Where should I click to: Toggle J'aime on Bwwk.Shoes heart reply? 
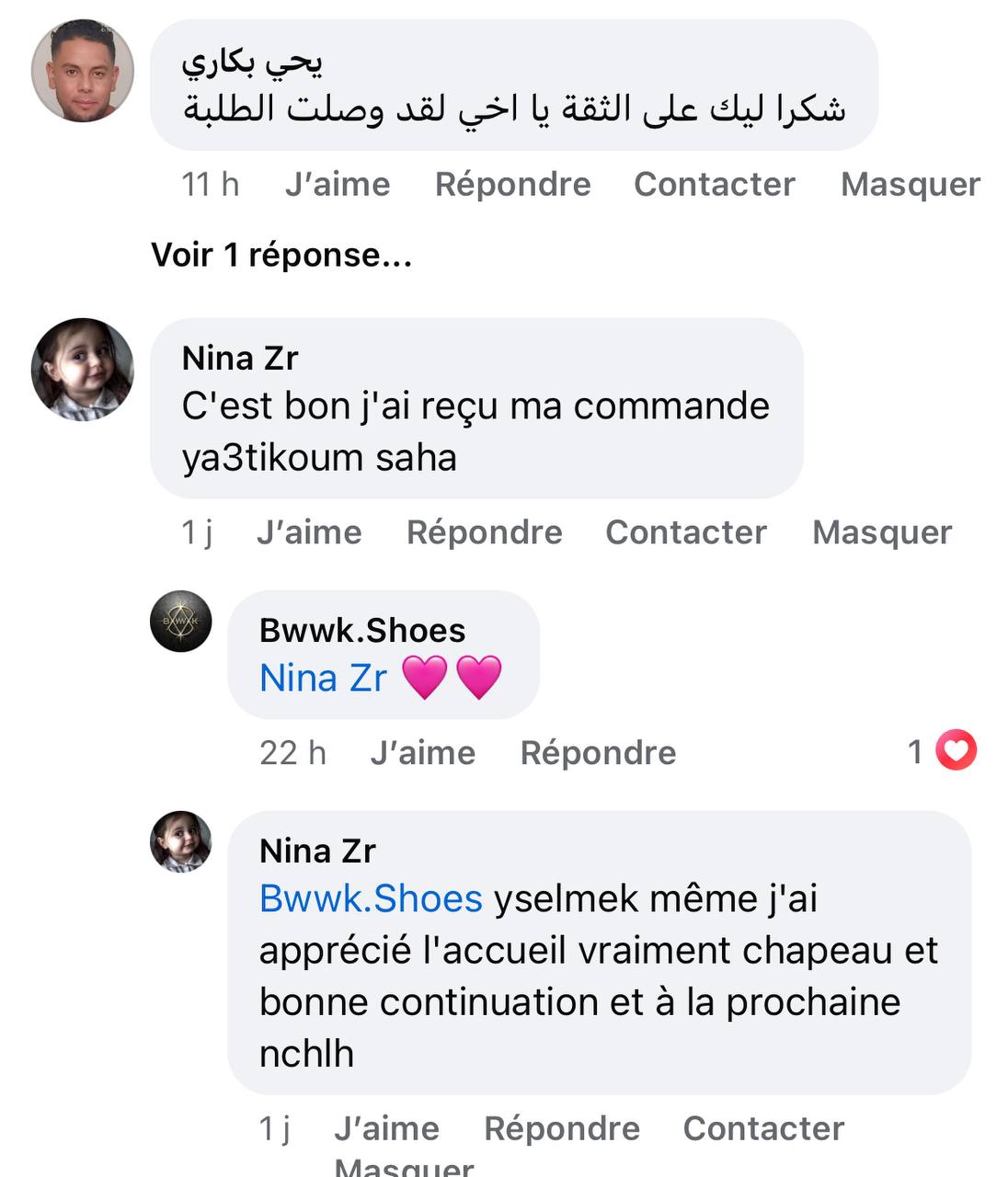point(423,752)
